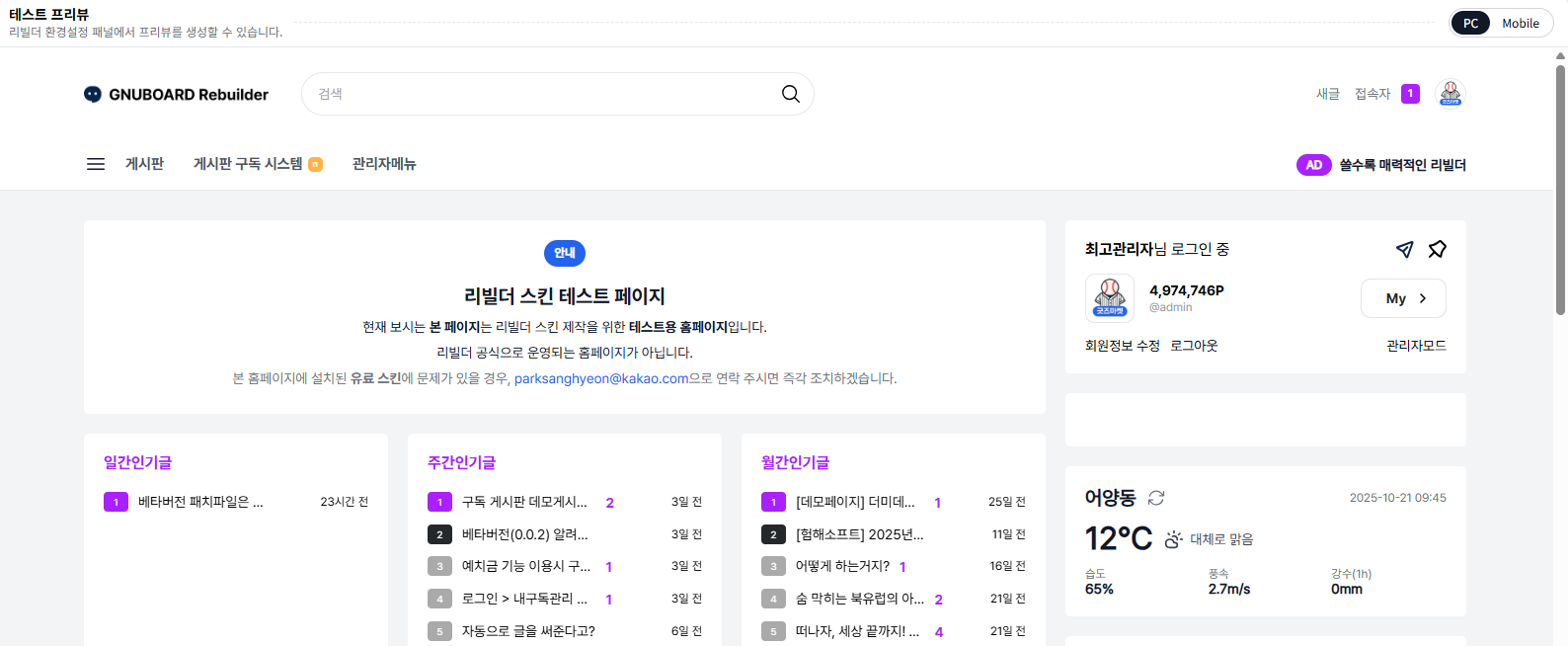Click the 회원정보 수정 link
The image size is (1568, 646).
coord(1122,346)
